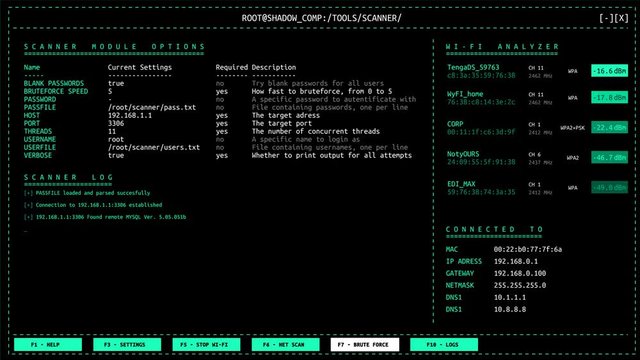This screenshot has height=360, width=640.
Task: Choose the CORP network entry
Action: [455, 124]
